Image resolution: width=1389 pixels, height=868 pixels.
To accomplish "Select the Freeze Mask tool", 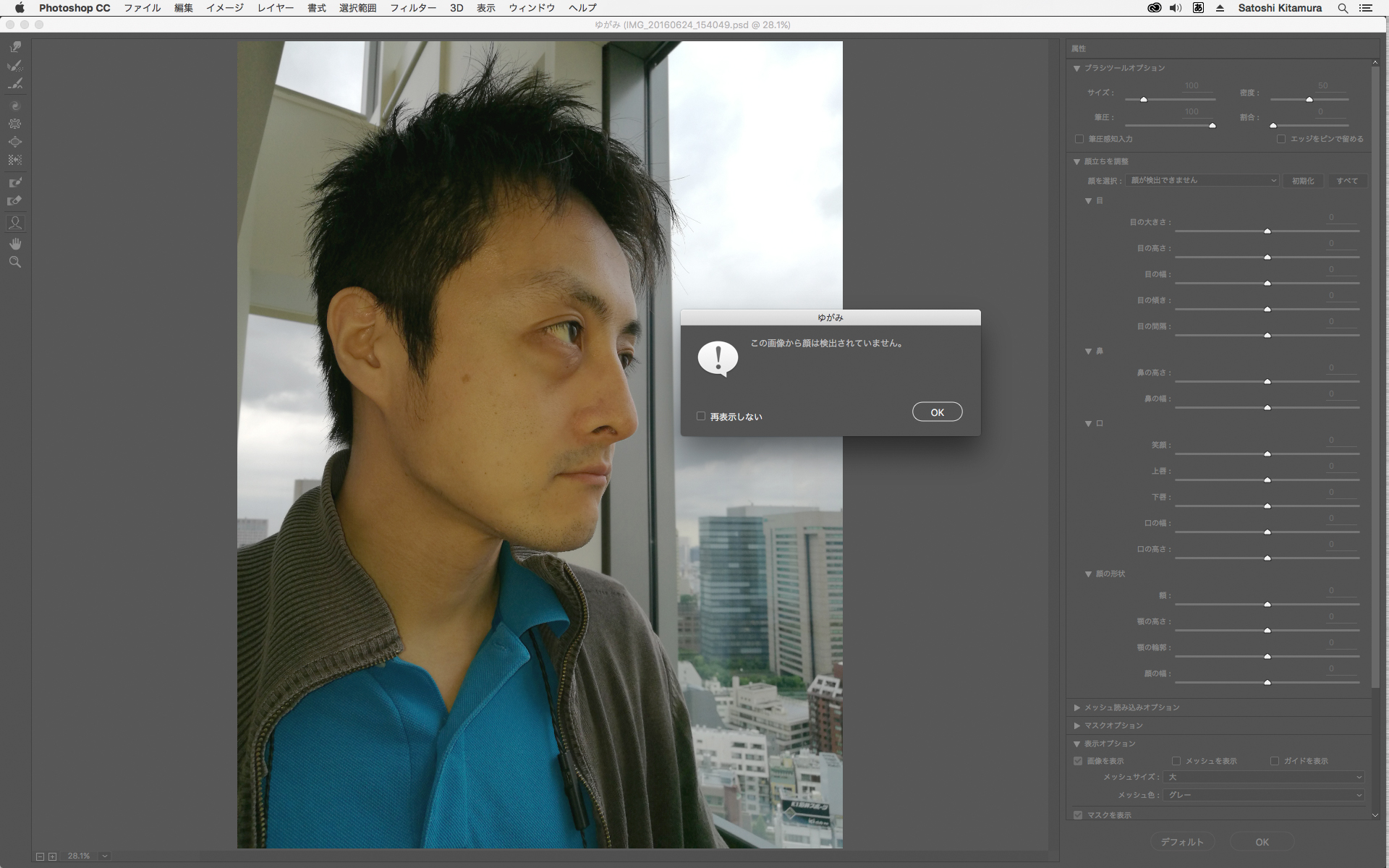I will click(15, 182).
